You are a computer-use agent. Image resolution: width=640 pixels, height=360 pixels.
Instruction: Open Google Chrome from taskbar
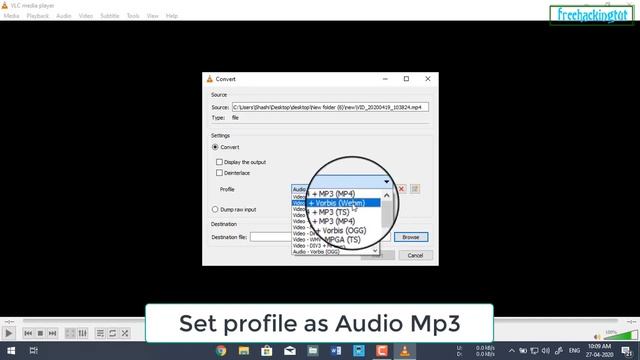(x=221, y=351)
